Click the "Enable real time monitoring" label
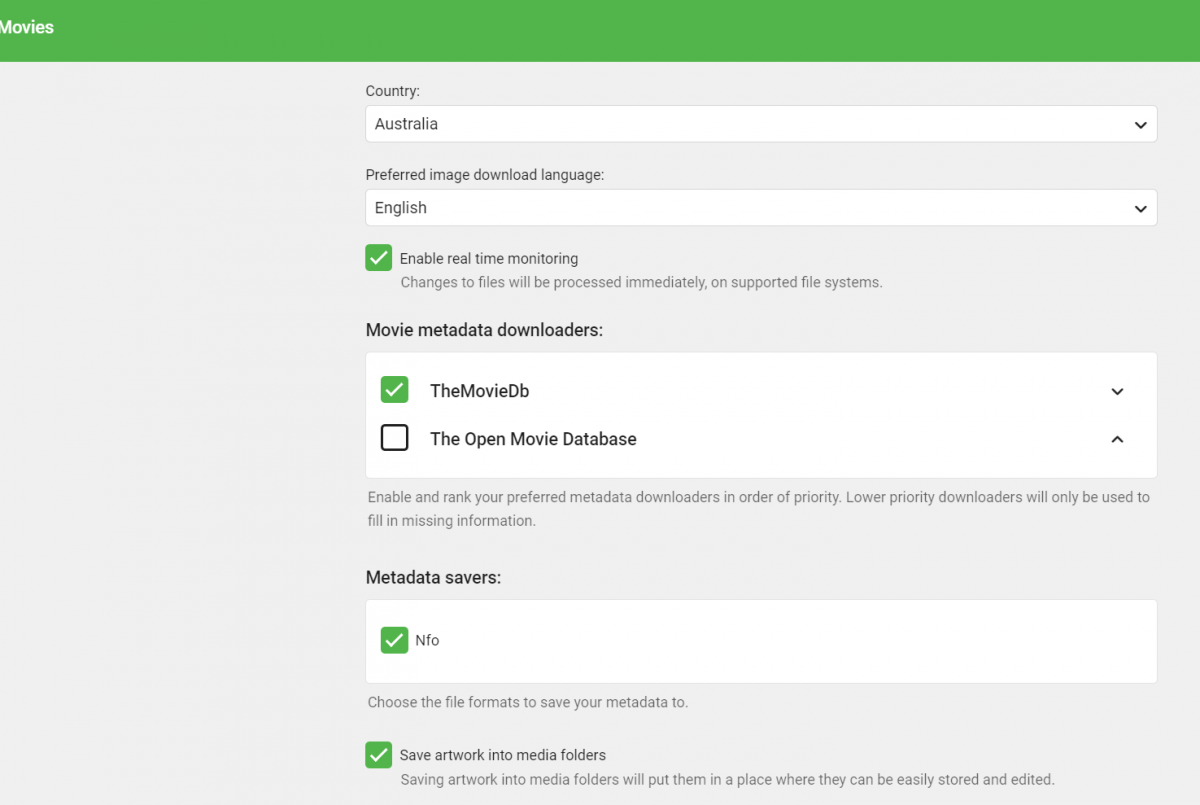The width and height of the screenshot is (1200, 805). (489, 259)
